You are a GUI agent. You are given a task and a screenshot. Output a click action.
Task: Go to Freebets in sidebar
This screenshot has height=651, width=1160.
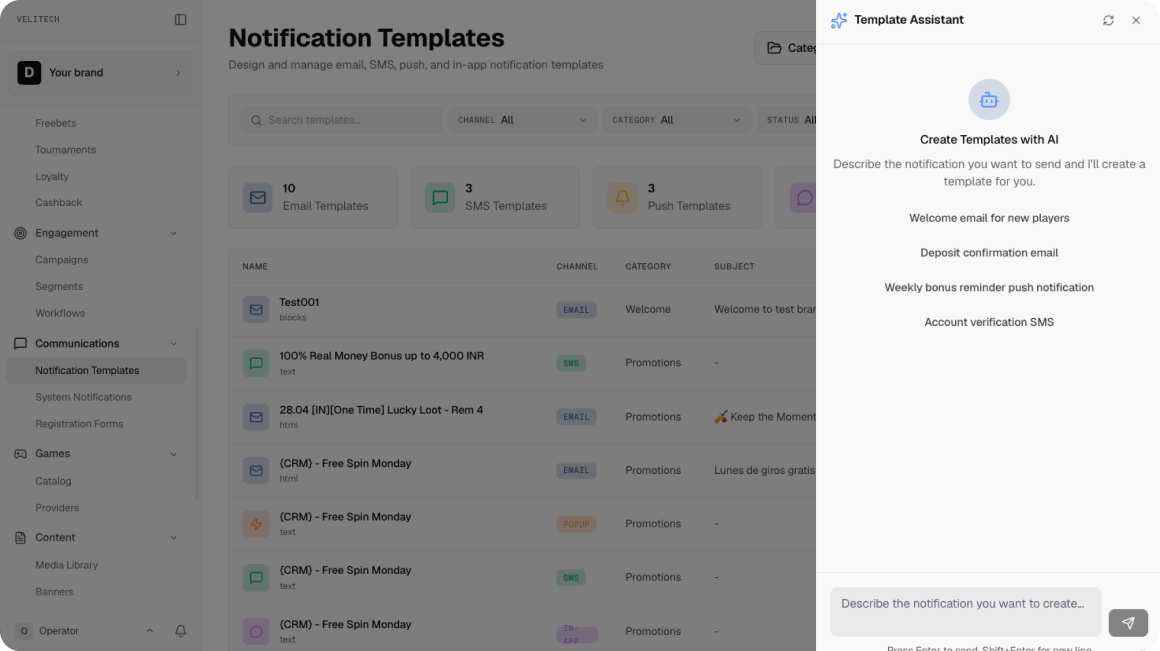pos(55,123)
